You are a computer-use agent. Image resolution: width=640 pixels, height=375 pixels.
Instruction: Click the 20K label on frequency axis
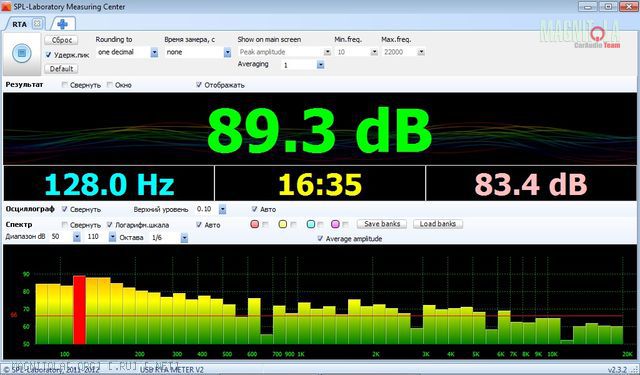[x=627, y=354]
